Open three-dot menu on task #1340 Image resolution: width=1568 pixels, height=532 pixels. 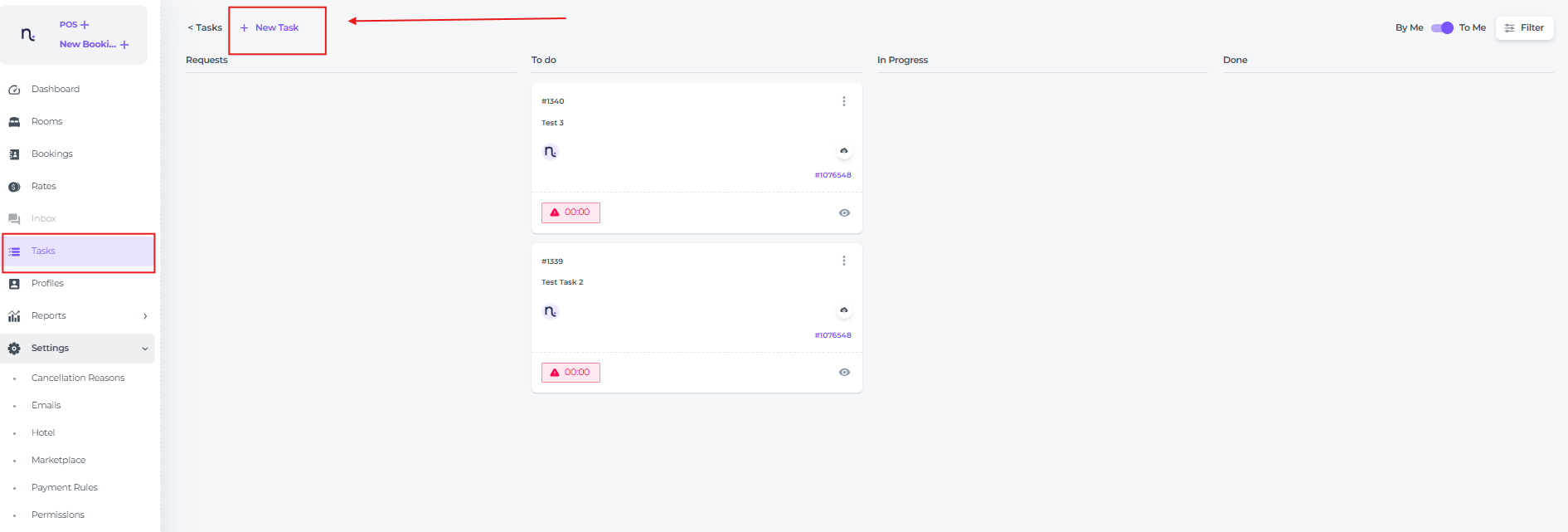(844, 101)
